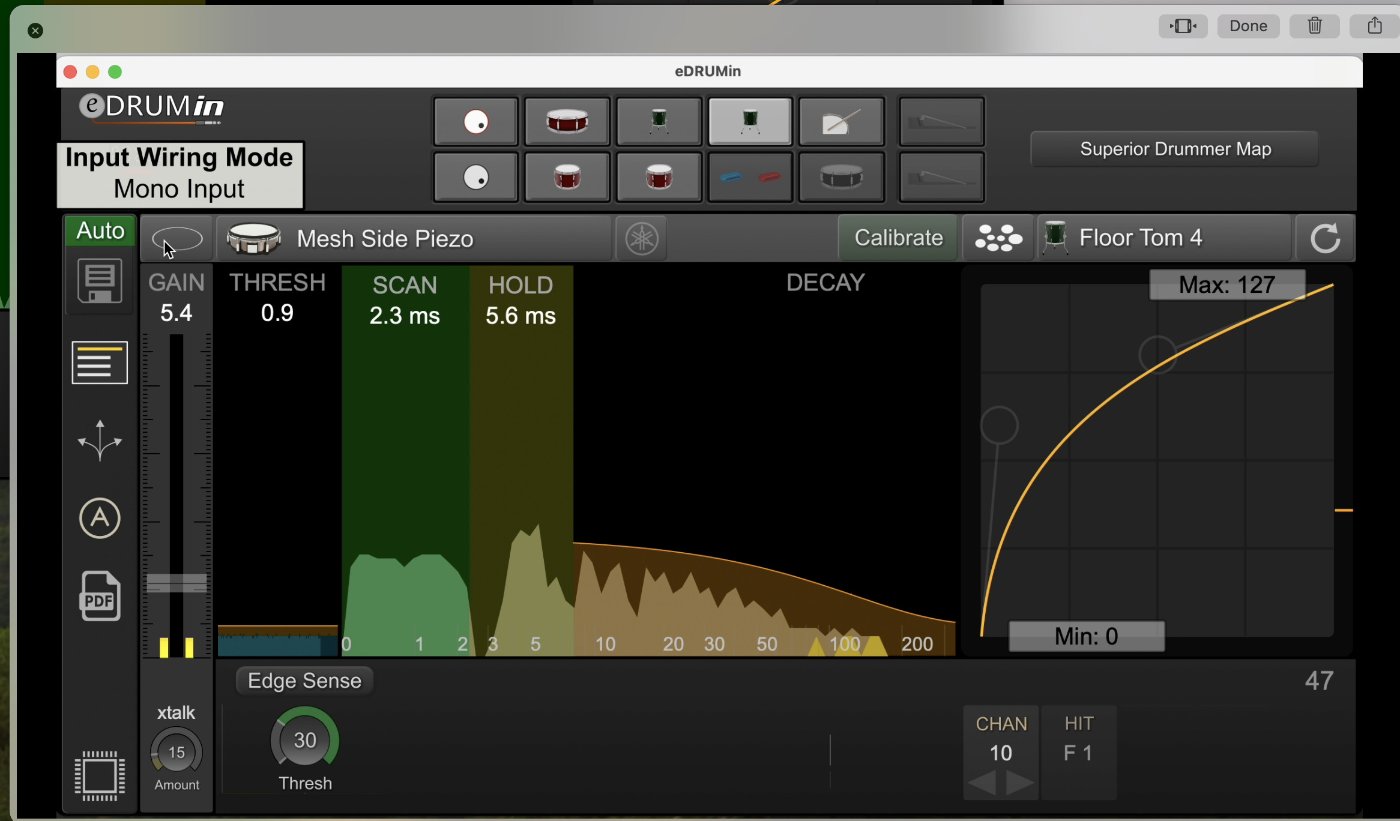Click the Superior Drummer Map button
The image size is (1400, 821).
pyautogui.click(x=1175, y=149)
